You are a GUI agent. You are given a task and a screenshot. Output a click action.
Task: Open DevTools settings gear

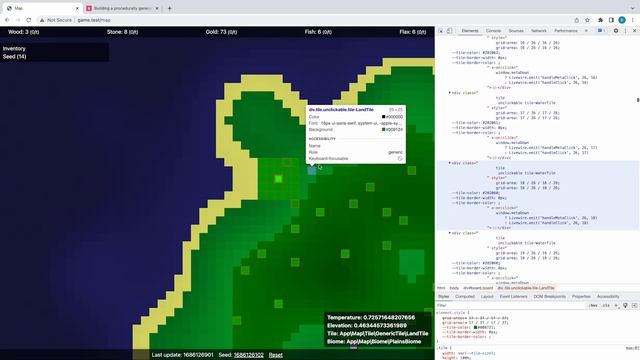(x=616, y=31)
